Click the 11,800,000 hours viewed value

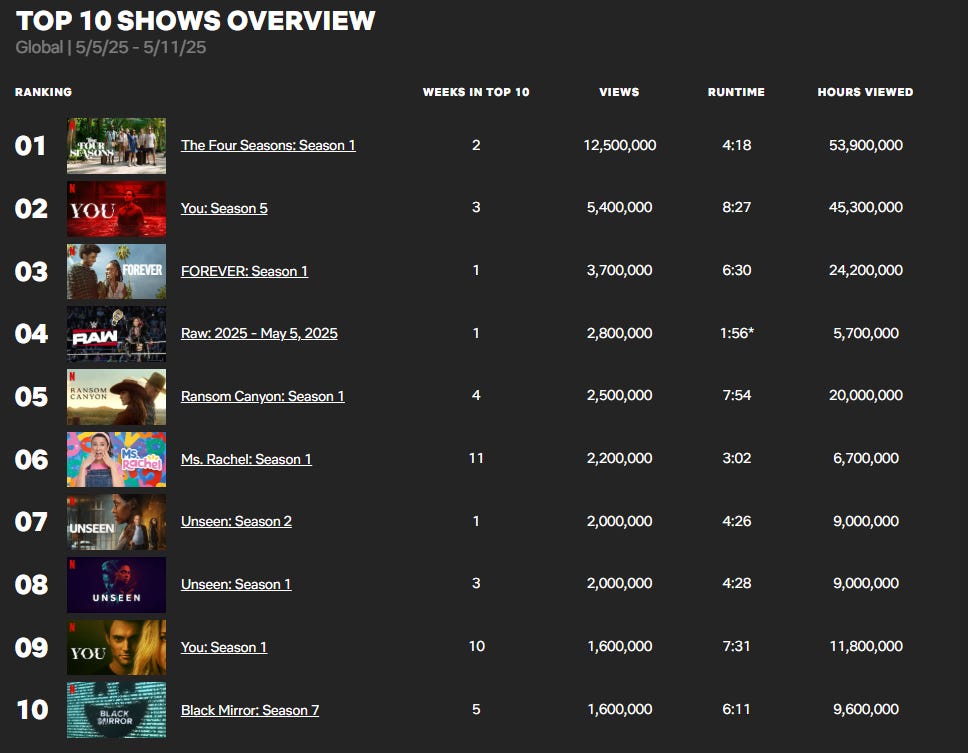tap(866, 646)
